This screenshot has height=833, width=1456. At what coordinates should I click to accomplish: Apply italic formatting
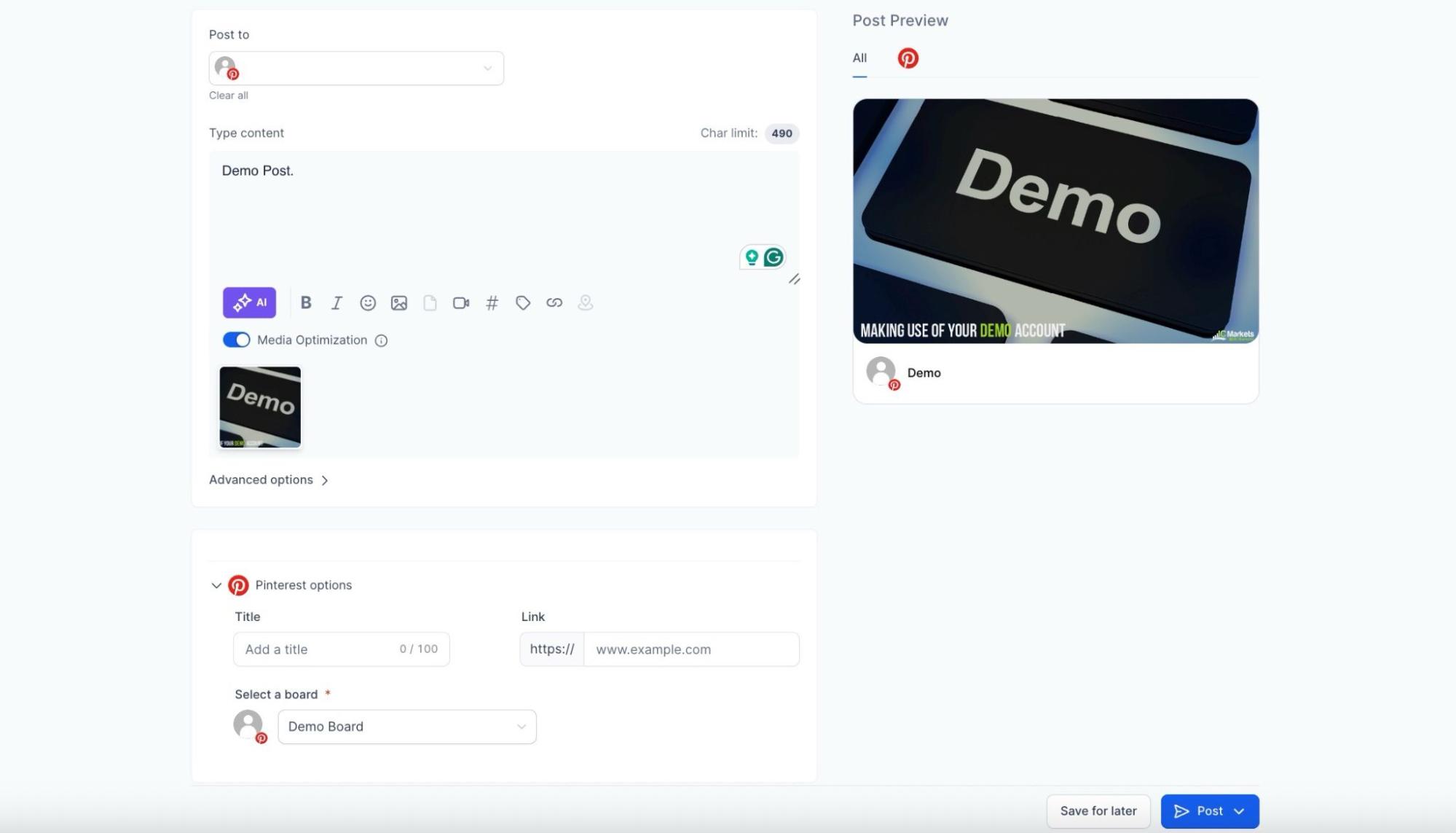[x=337, y=302]
